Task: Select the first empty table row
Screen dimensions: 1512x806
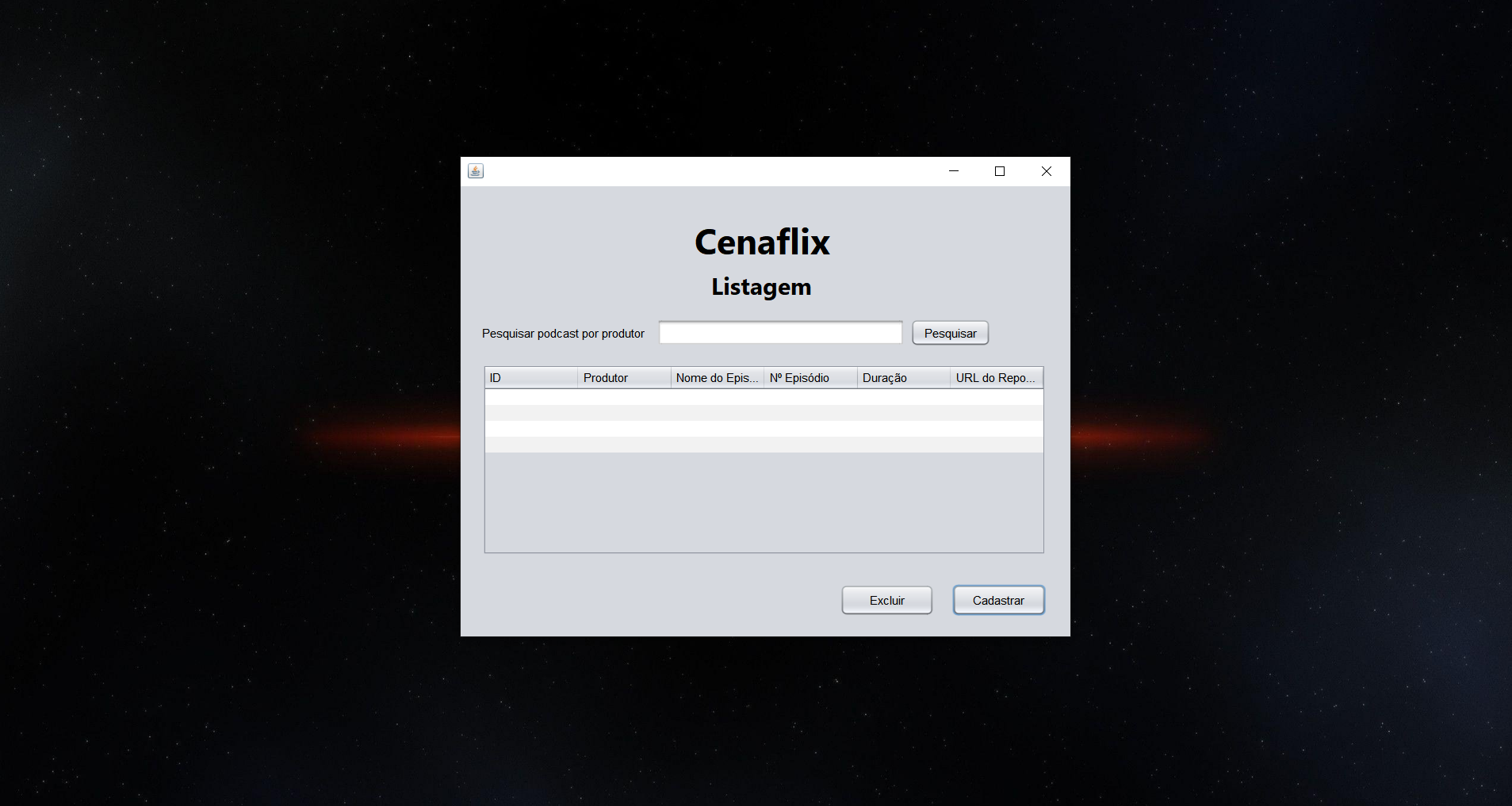Action: pyautogui.click(x=764, y=397)
